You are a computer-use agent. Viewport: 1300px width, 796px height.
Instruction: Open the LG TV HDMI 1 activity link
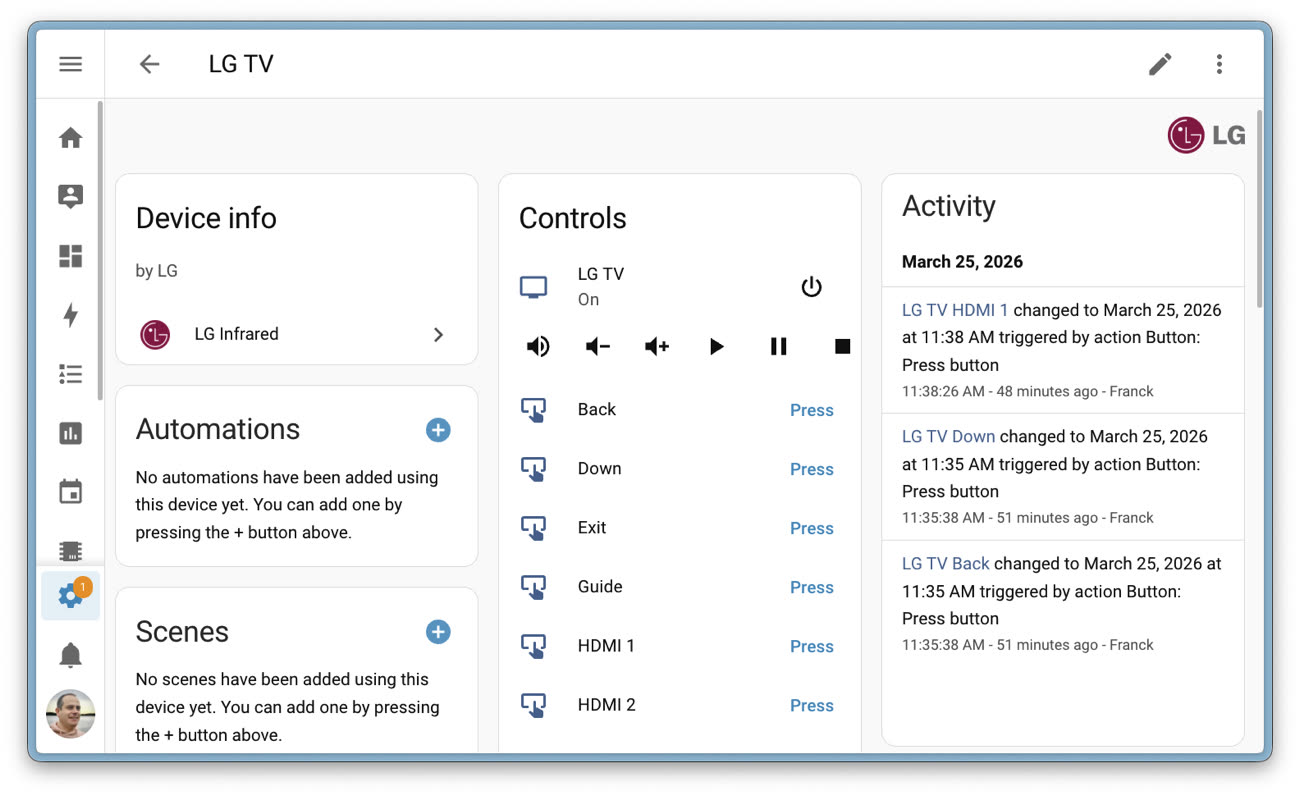955,310
